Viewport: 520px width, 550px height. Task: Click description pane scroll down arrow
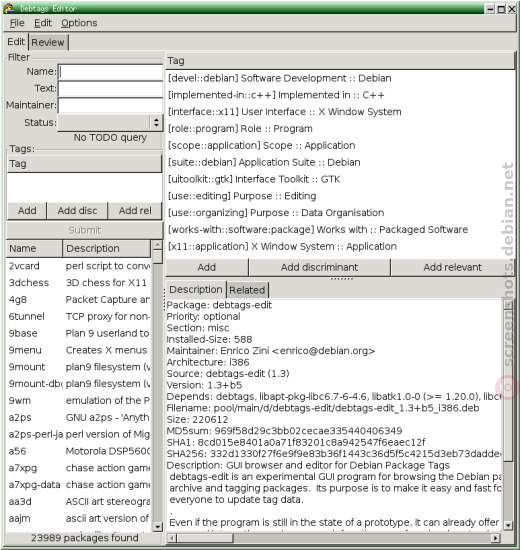pos(508,525)
